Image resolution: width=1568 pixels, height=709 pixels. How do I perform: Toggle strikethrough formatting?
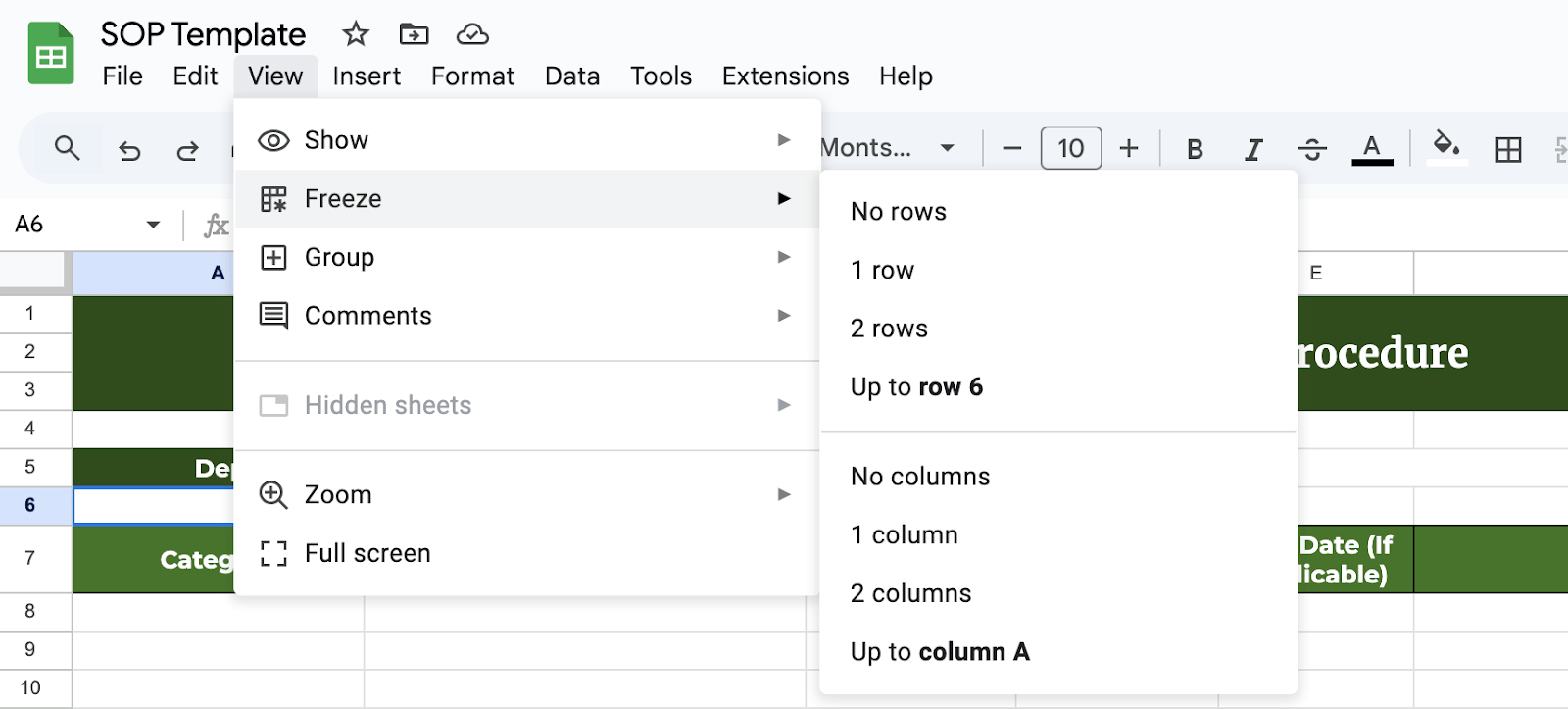(x=1311, y=149)
